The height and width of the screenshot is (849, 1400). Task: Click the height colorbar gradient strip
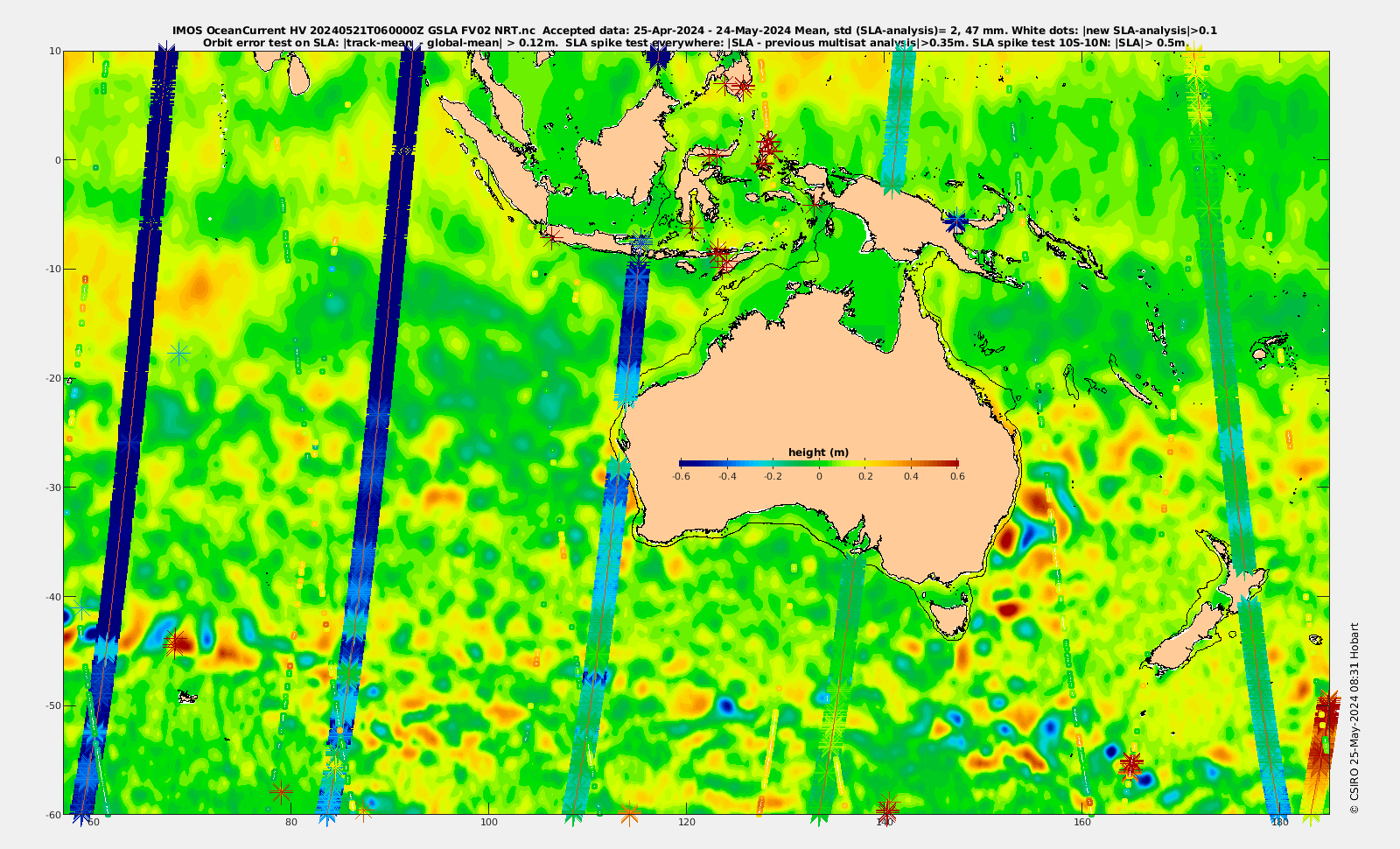819,464
